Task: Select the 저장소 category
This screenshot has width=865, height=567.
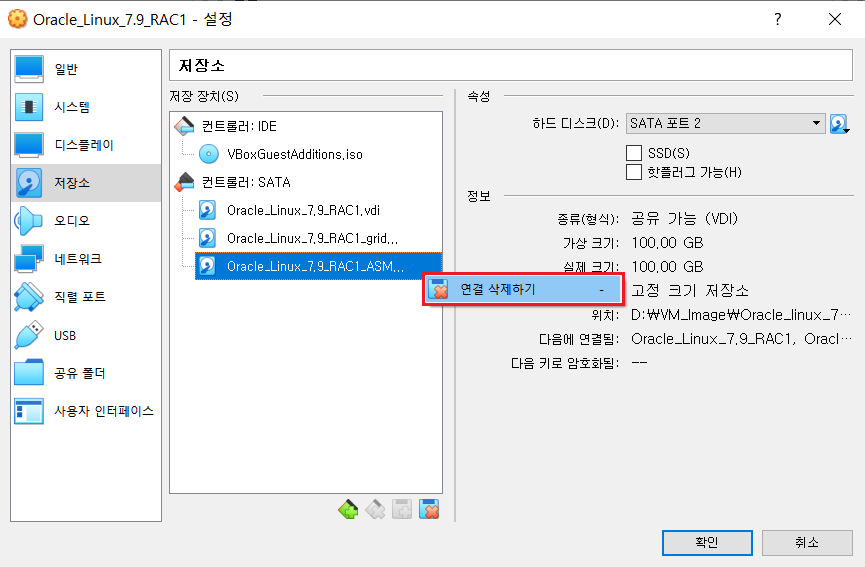Action: (86, 183)
